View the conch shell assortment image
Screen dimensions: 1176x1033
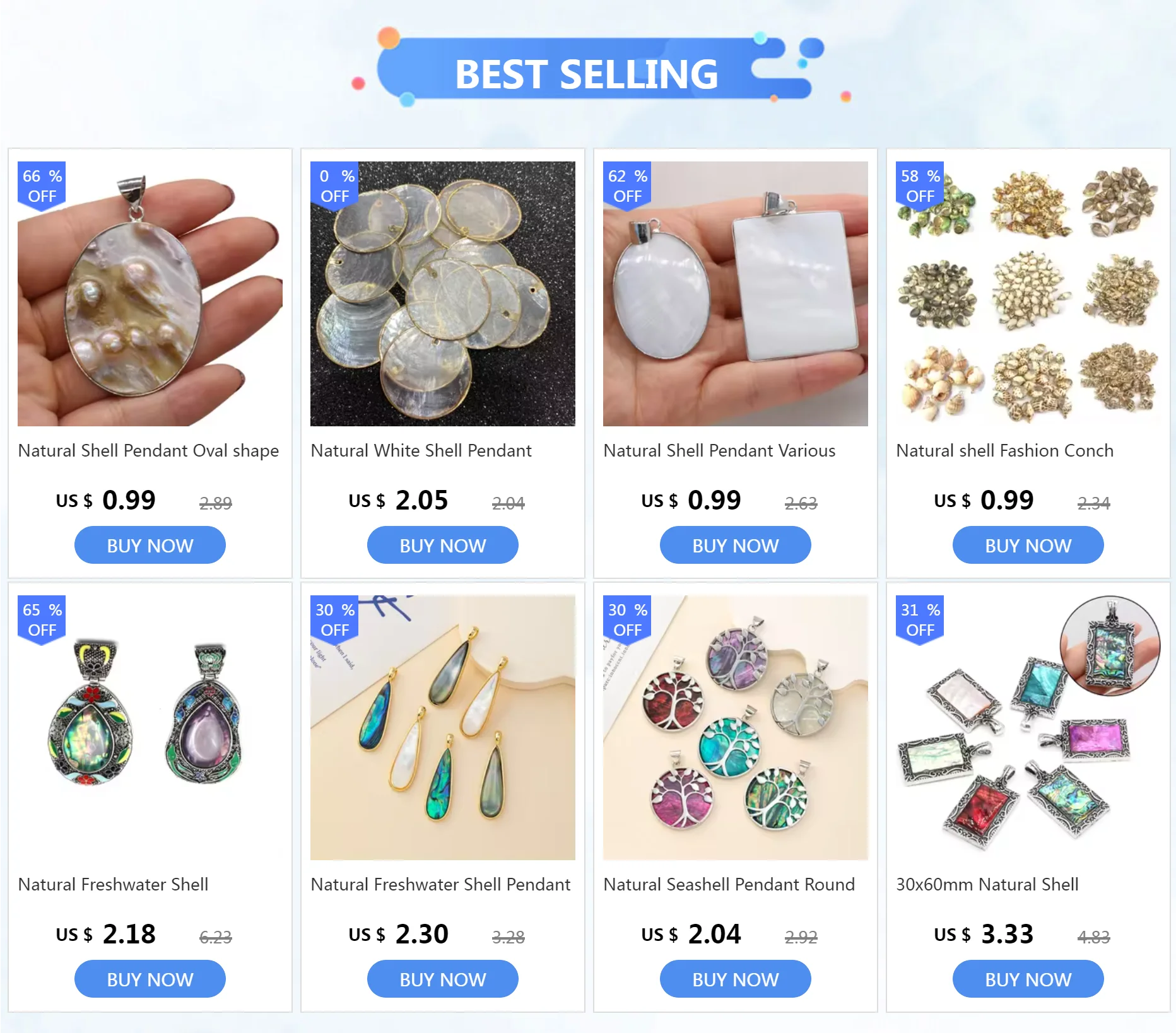[1028, 294]
